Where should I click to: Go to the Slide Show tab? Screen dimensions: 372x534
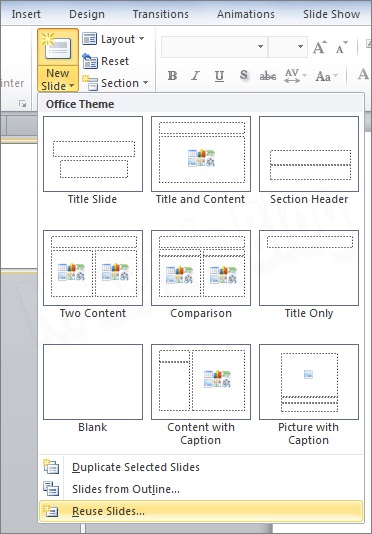(x=331, y=14)
